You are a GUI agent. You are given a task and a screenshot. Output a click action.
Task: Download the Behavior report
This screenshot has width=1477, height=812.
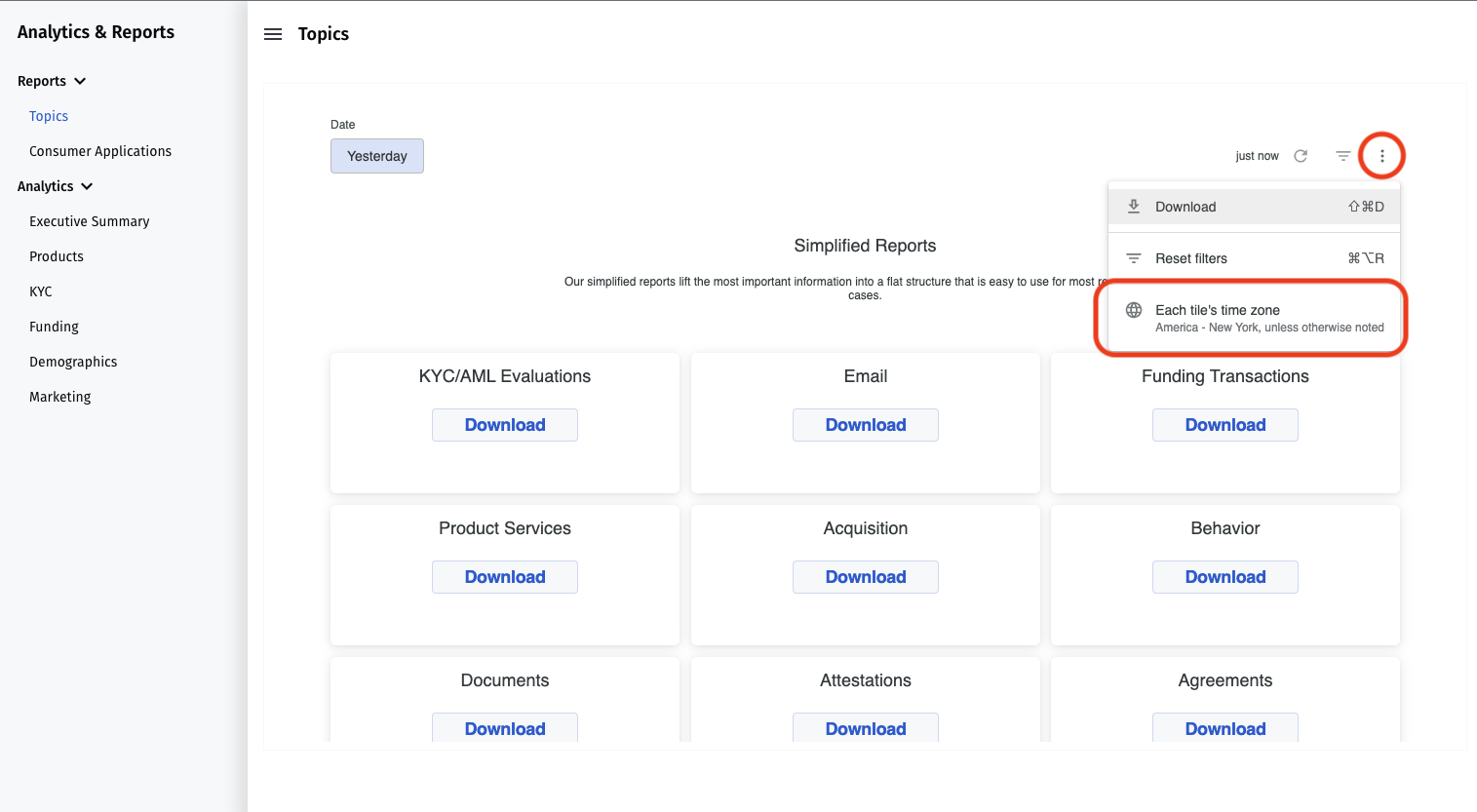pyautogui.click(x=1224, y=577)
